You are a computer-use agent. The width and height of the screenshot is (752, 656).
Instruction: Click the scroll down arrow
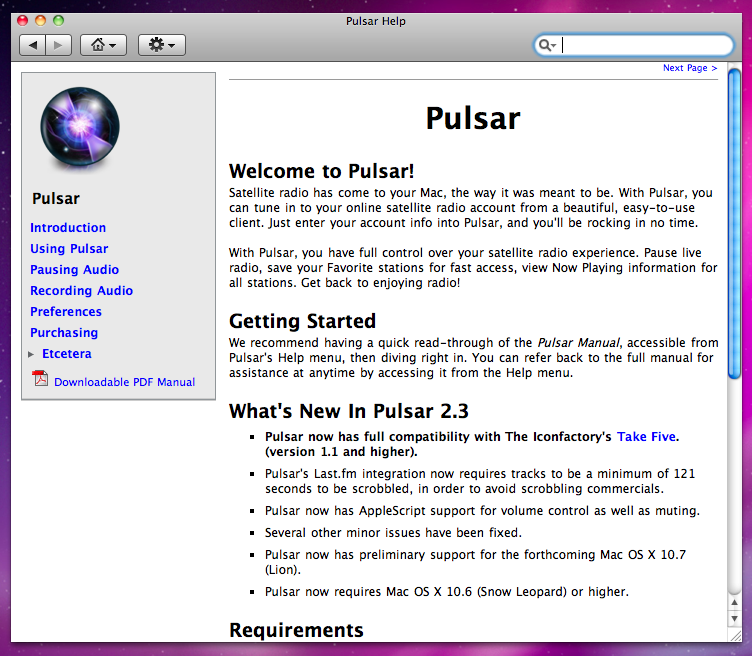[734, 619]
